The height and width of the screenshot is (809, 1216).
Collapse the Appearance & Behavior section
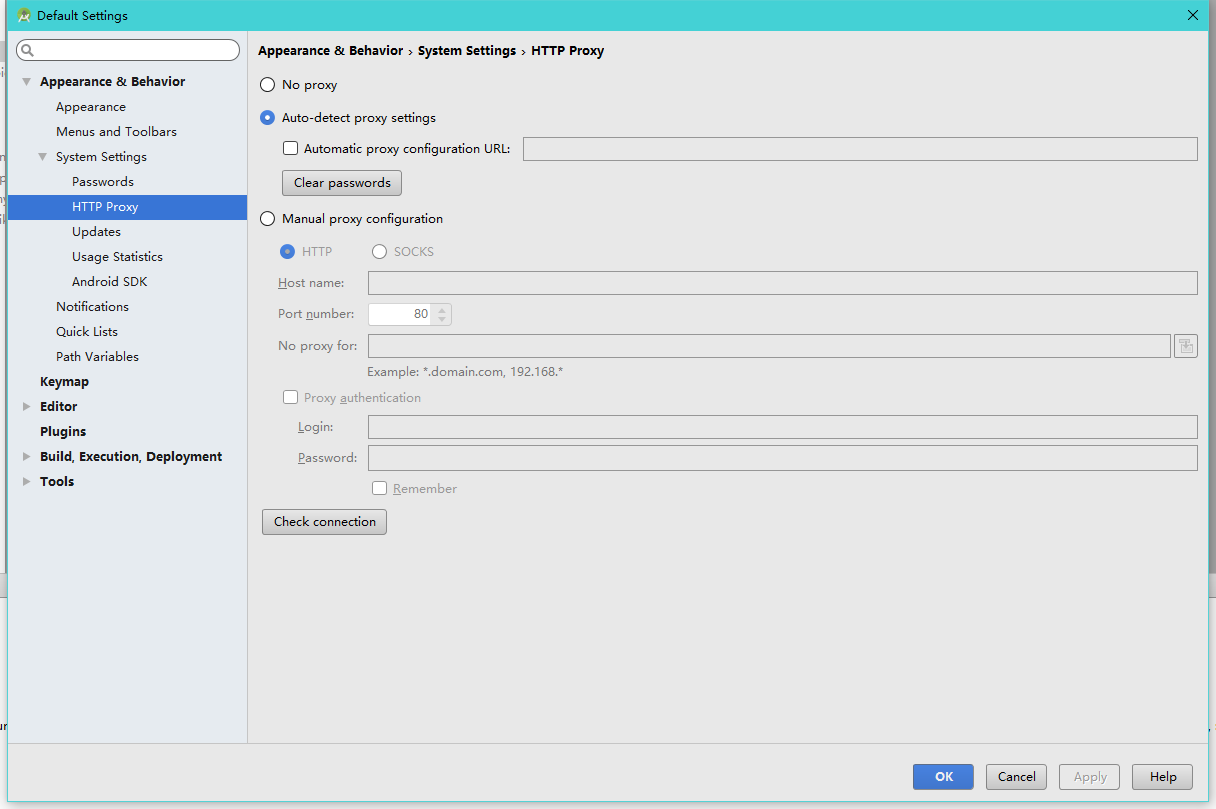[x=27, y=82]
